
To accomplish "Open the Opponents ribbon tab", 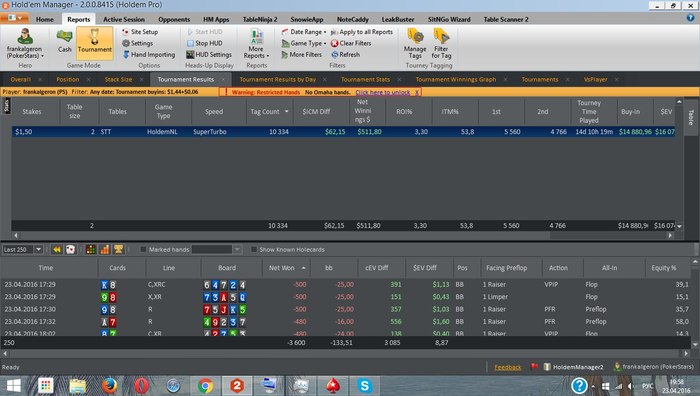I will coord(174,19).
